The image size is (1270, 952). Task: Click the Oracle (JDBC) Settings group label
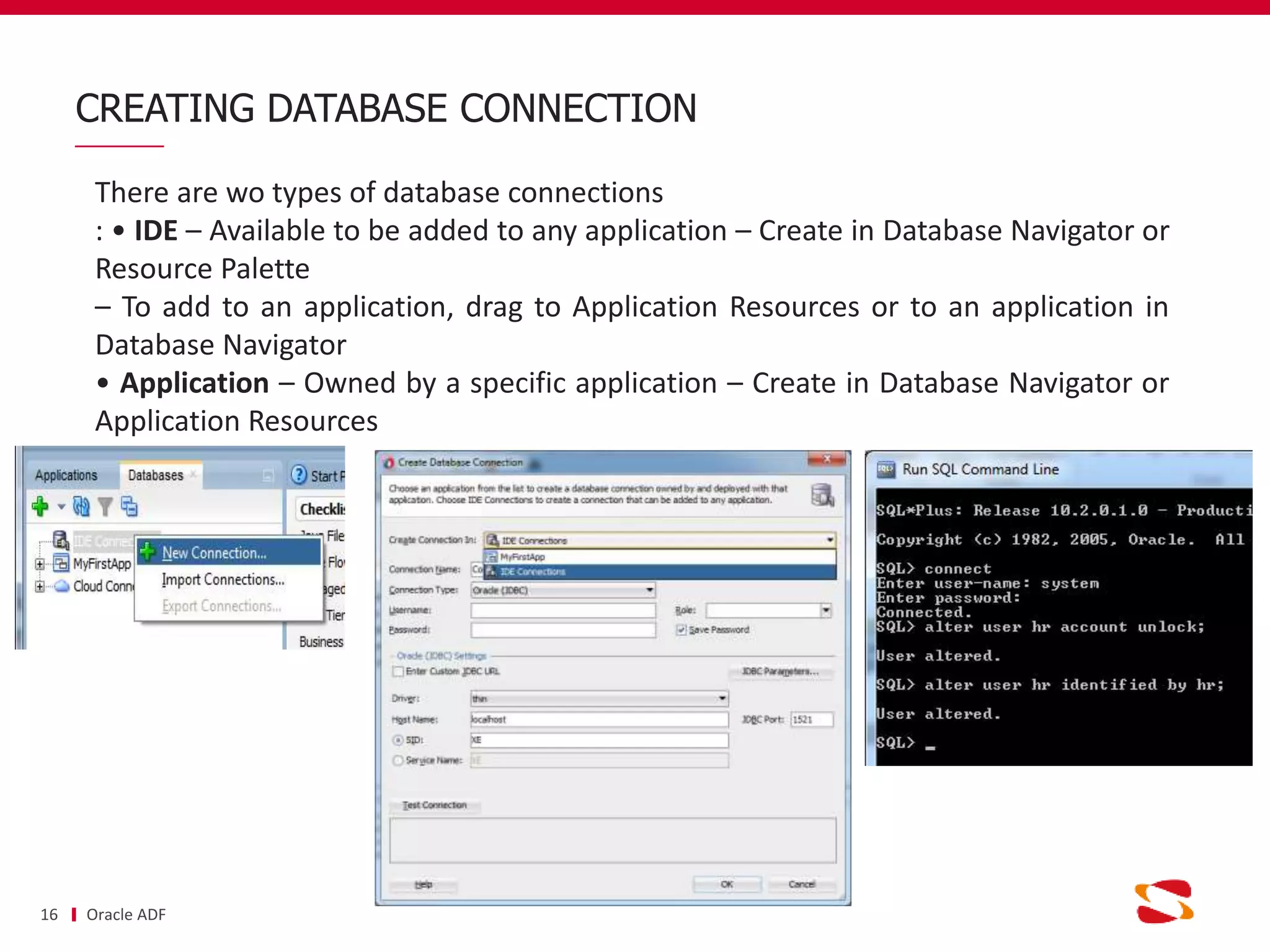[442, 656]
